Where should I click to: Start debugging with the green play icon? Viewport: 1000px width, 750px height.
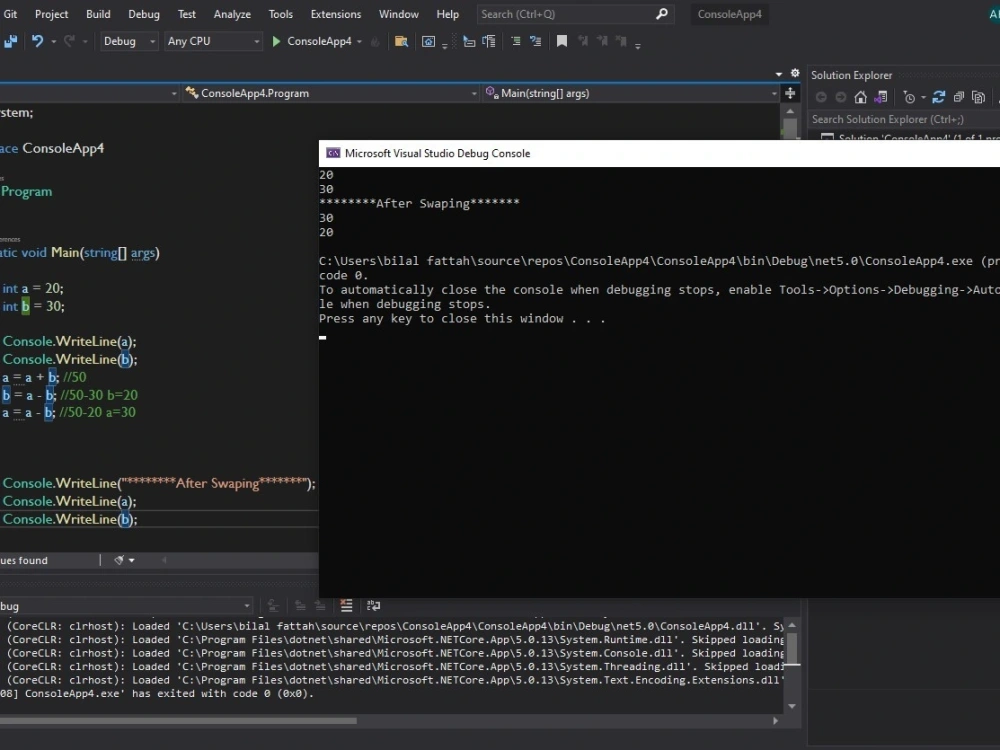point(276,41)
